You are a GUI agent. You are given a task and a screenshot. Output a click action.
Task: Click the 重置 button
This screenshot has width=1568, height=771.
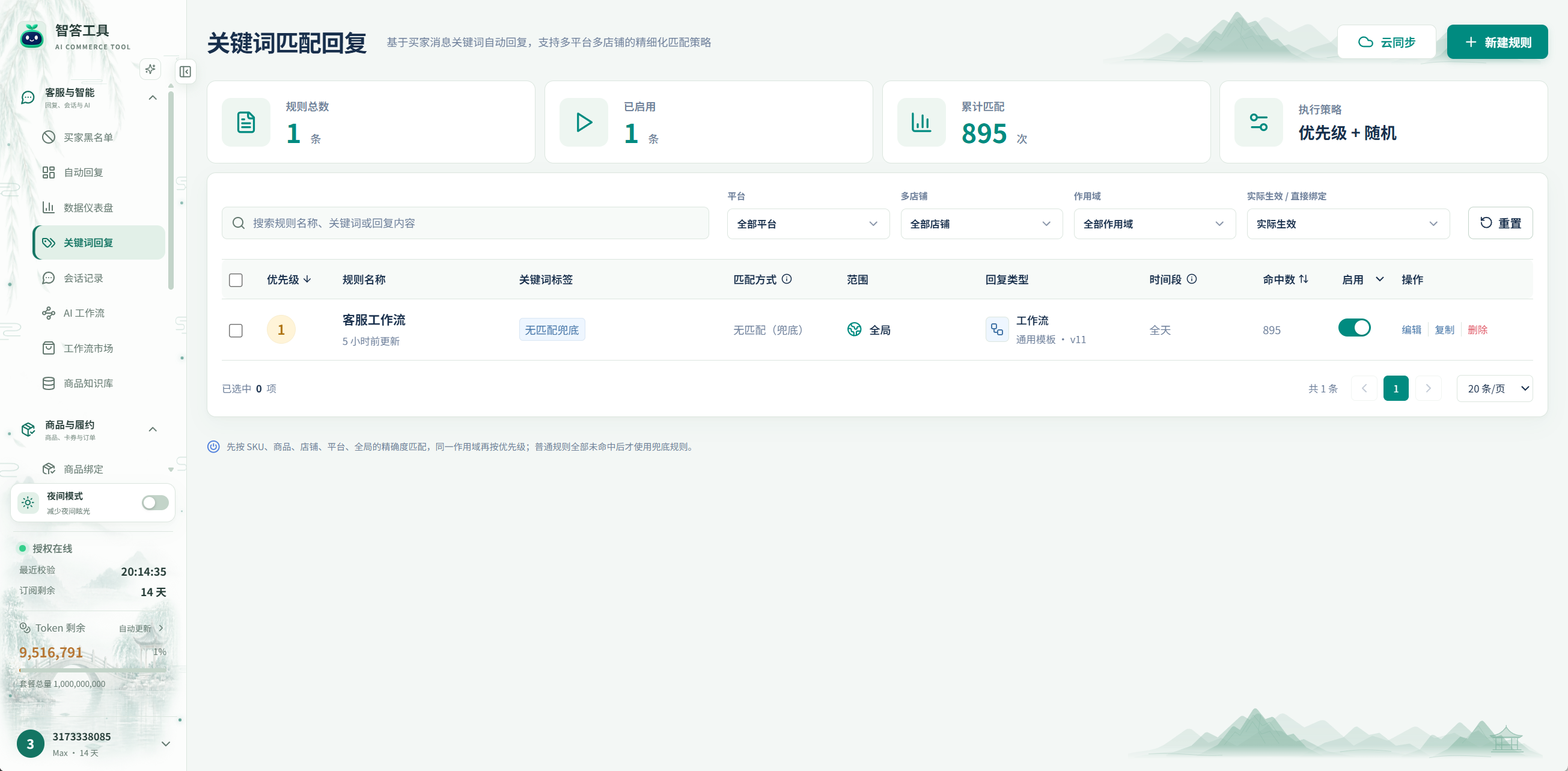tap(1500, 224)
